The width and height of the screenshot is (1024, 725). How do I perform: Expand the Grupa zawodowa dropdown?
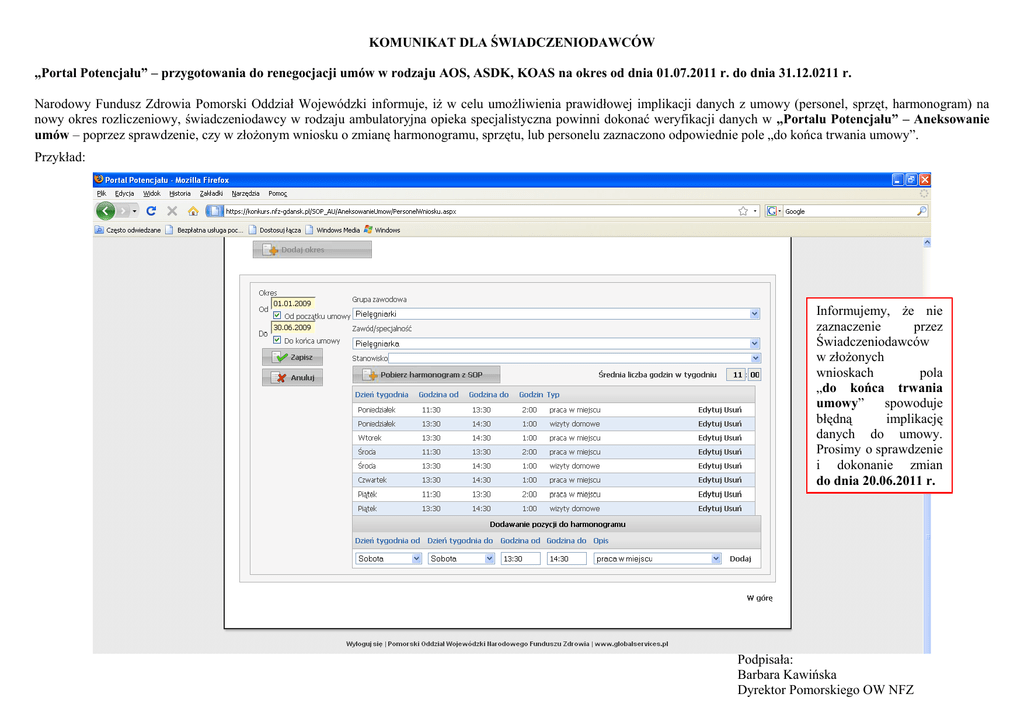(755, 313)
